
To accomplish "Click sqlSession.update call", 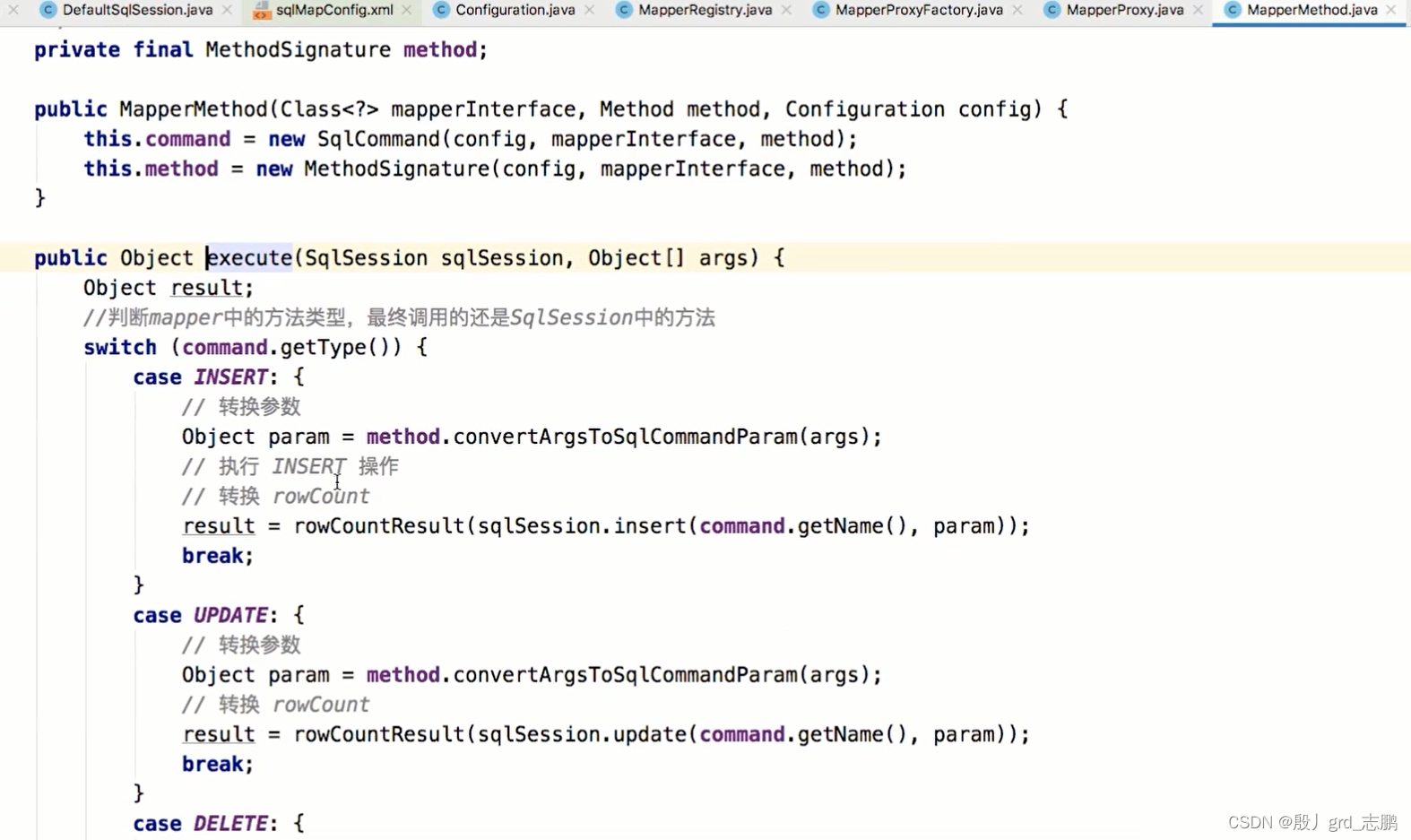I will click(582, 734).
